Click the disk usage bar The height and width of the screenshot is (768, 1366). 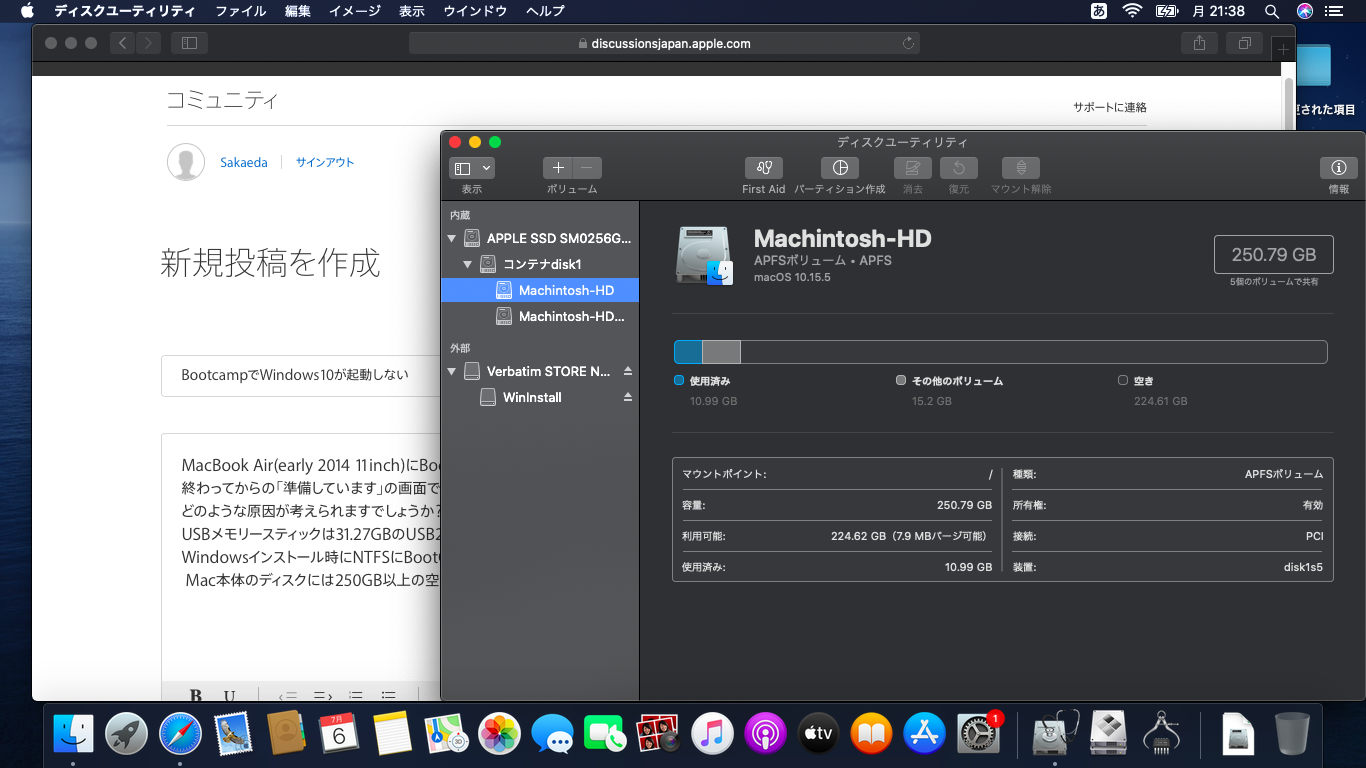click(1000, 352)
